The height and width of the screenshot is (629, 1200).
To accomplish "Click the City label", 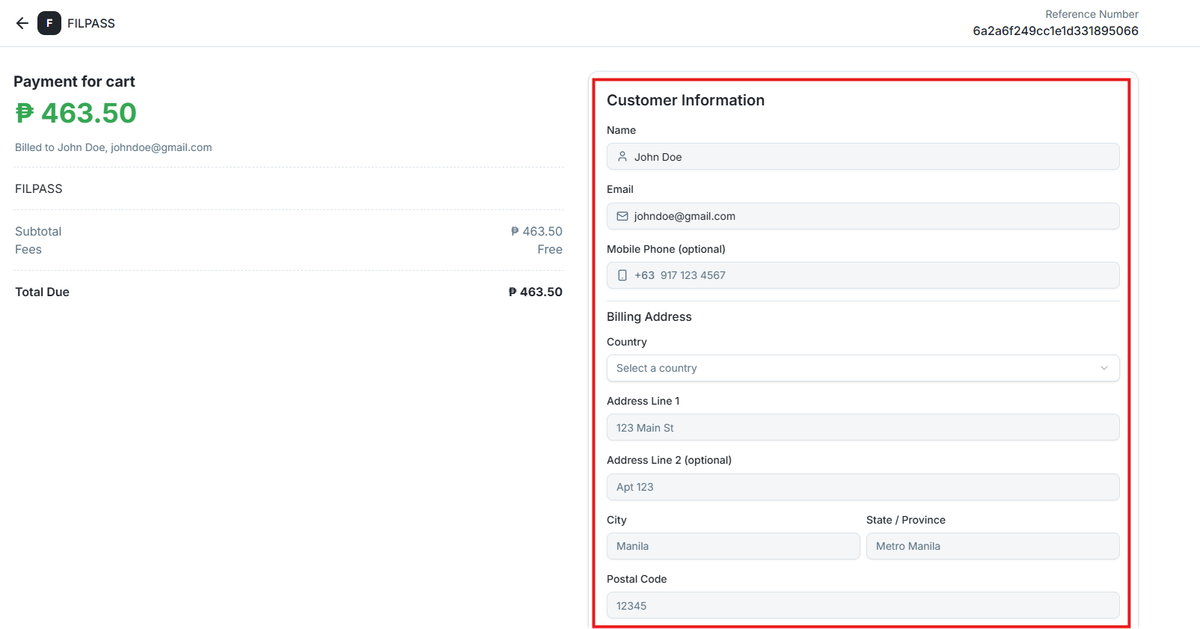I will point(617,520).
